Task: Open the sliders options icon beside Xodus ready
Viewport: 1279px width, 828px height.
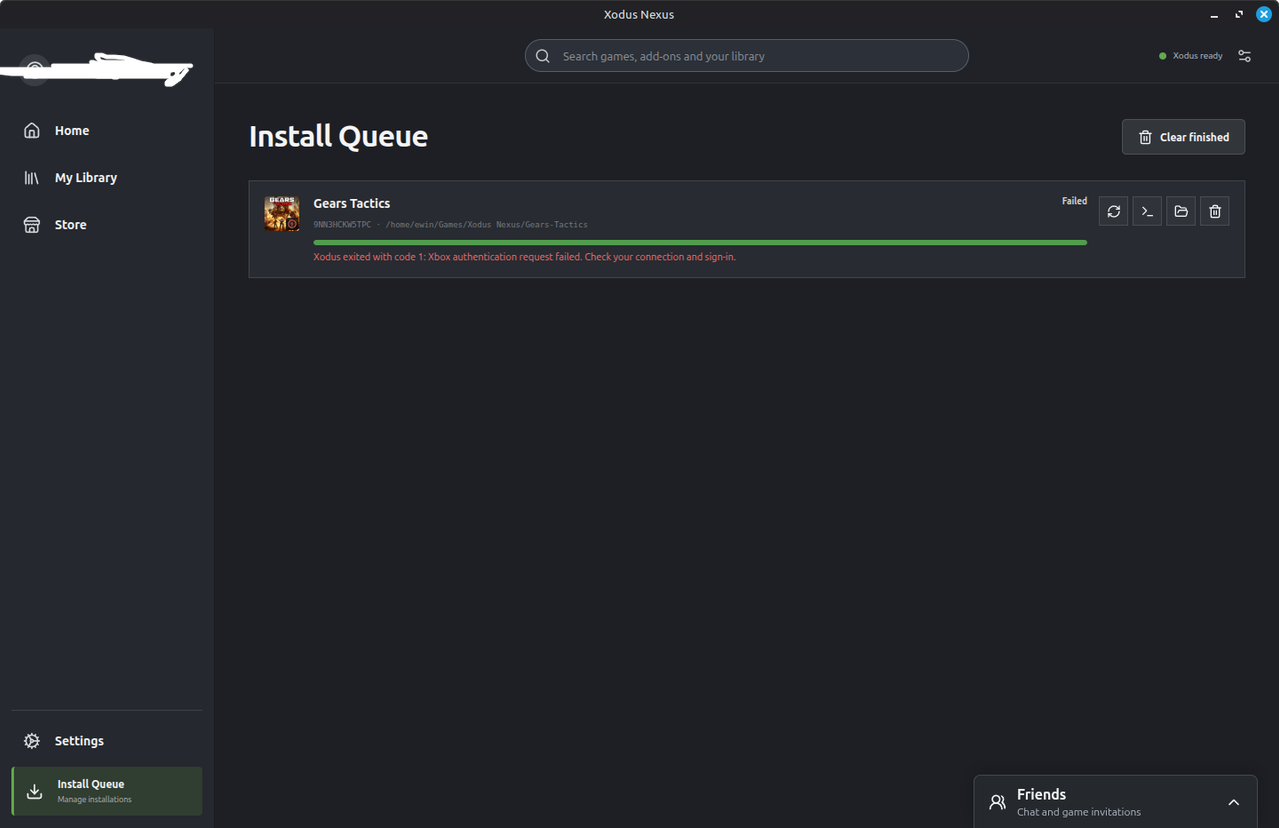Action: 1245,56
